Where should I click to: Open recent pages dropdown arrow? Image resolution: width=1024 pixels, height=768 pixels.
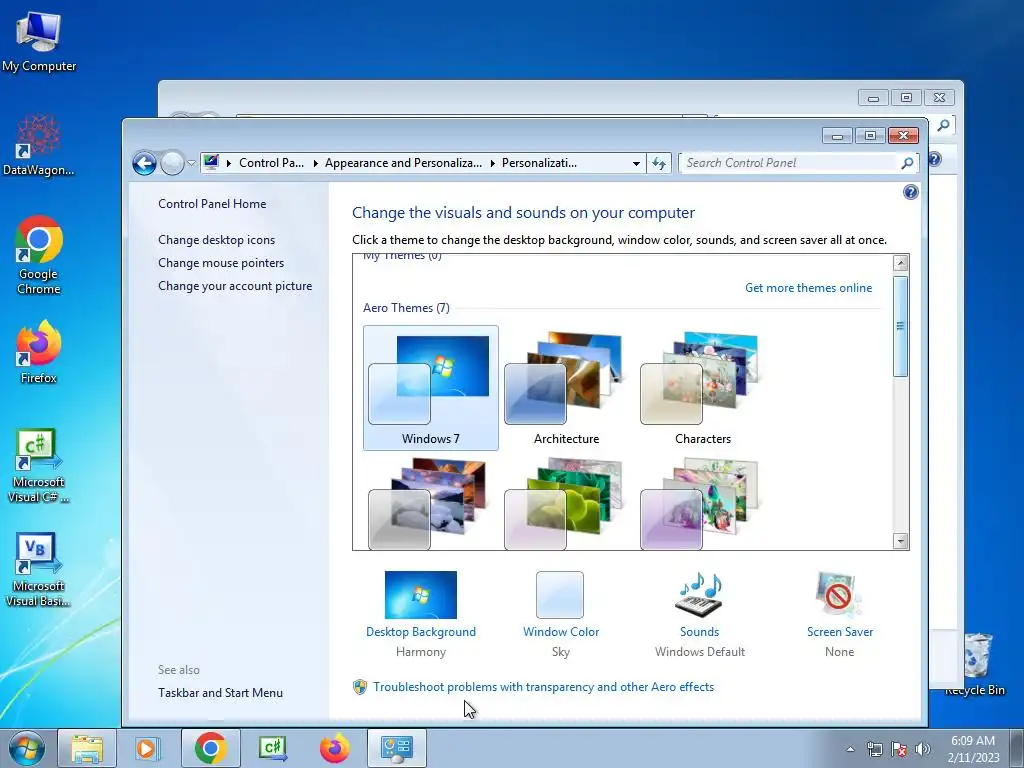pos(191,163)
